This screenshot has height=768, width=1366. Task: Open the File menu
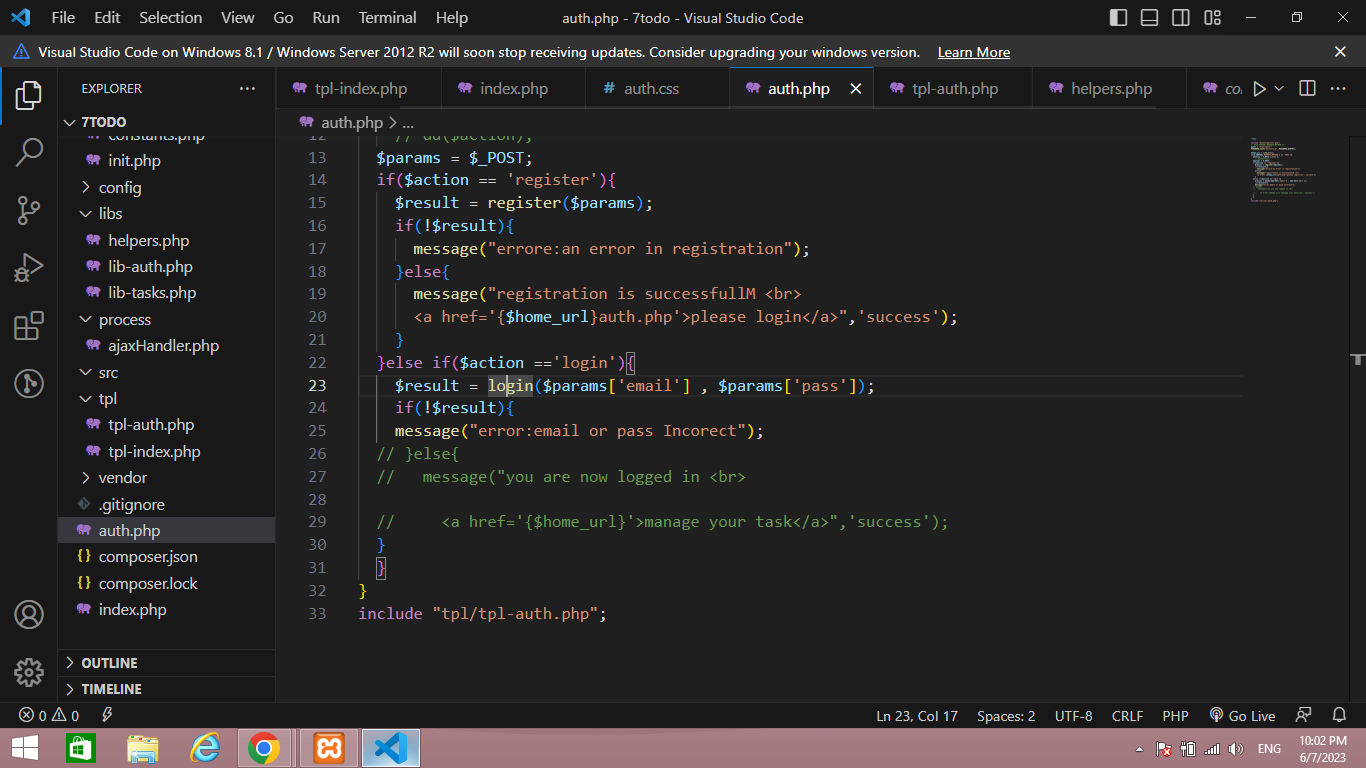pyautogui.click(x=63, y=18)
